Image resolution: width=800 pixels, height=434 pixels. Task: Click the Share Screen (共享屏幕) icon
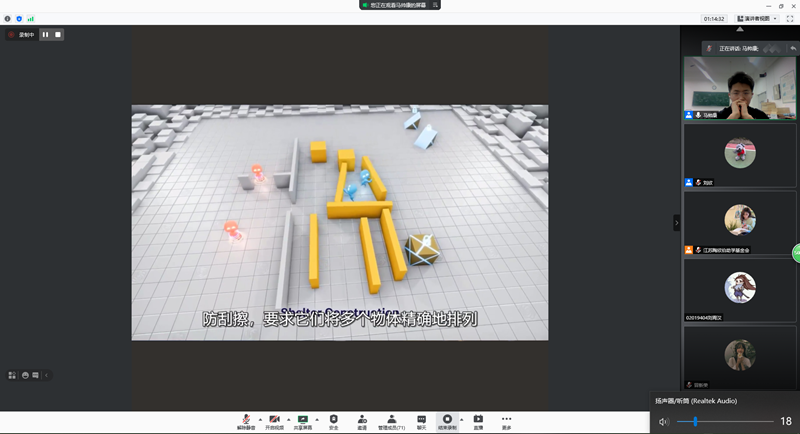tap(302, 419)
